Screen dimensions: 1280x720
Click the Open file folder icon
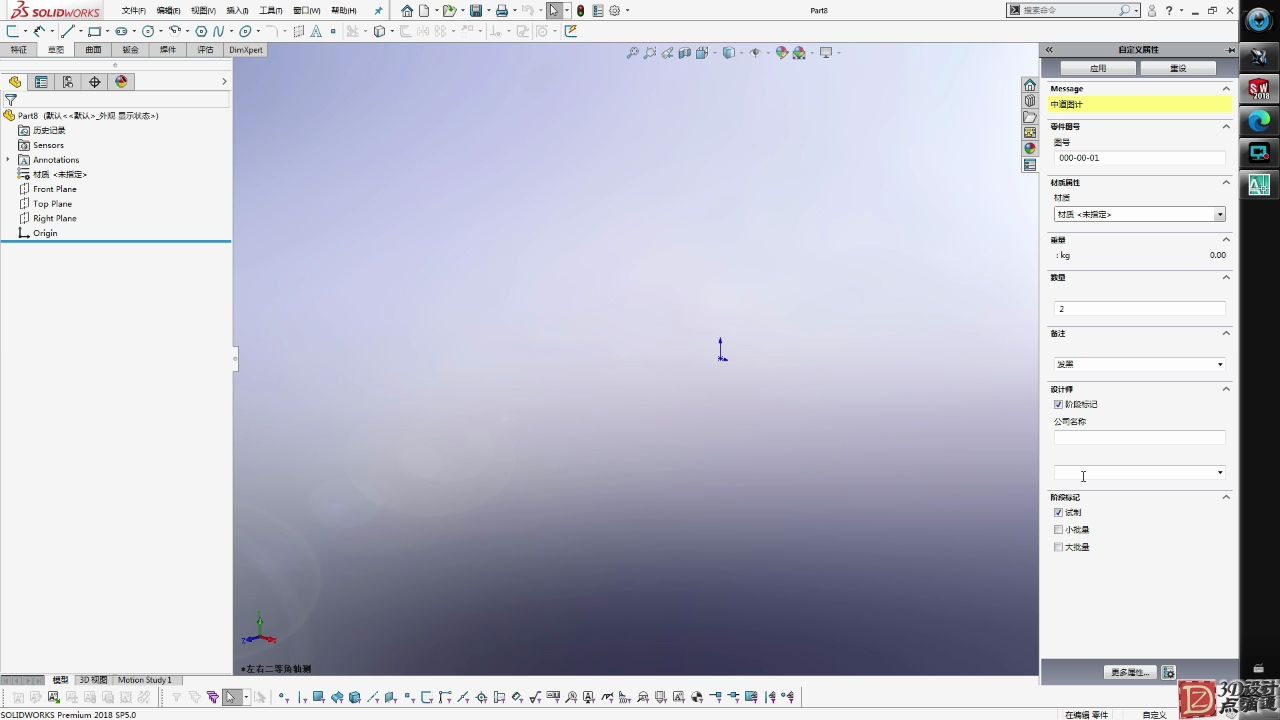click(449, 11)
